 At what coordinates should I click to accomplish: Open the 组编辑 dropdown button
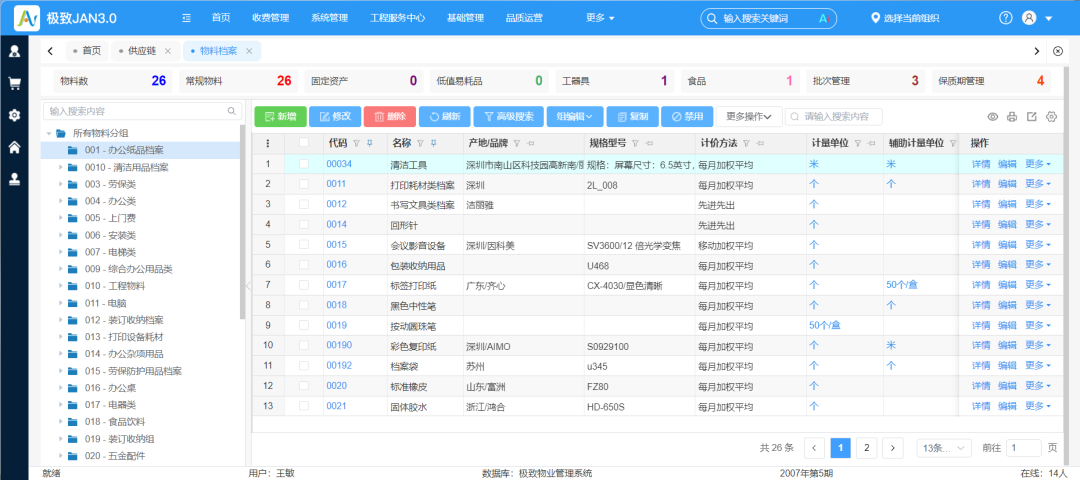tap(575, 116)
